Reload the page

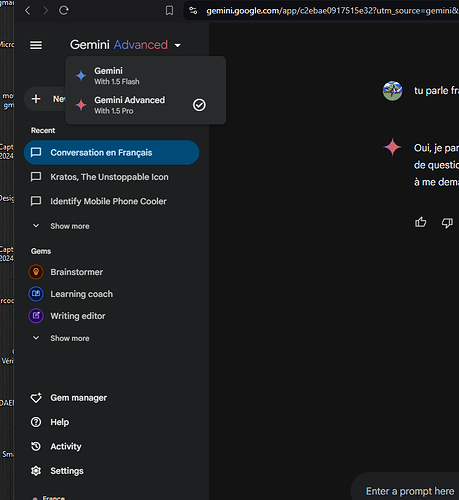click(x=64, y=11)
